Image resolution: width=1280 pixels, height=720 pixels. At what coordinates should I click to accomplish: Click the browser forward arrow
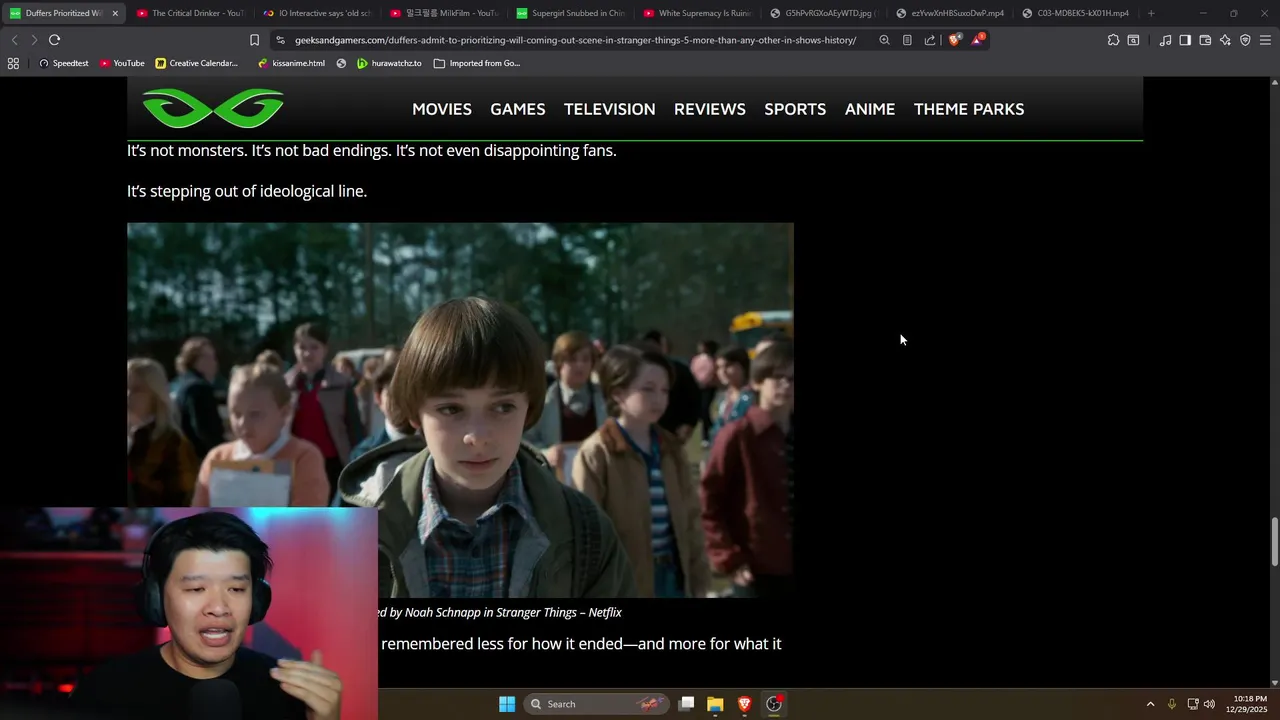click(33, 40)
